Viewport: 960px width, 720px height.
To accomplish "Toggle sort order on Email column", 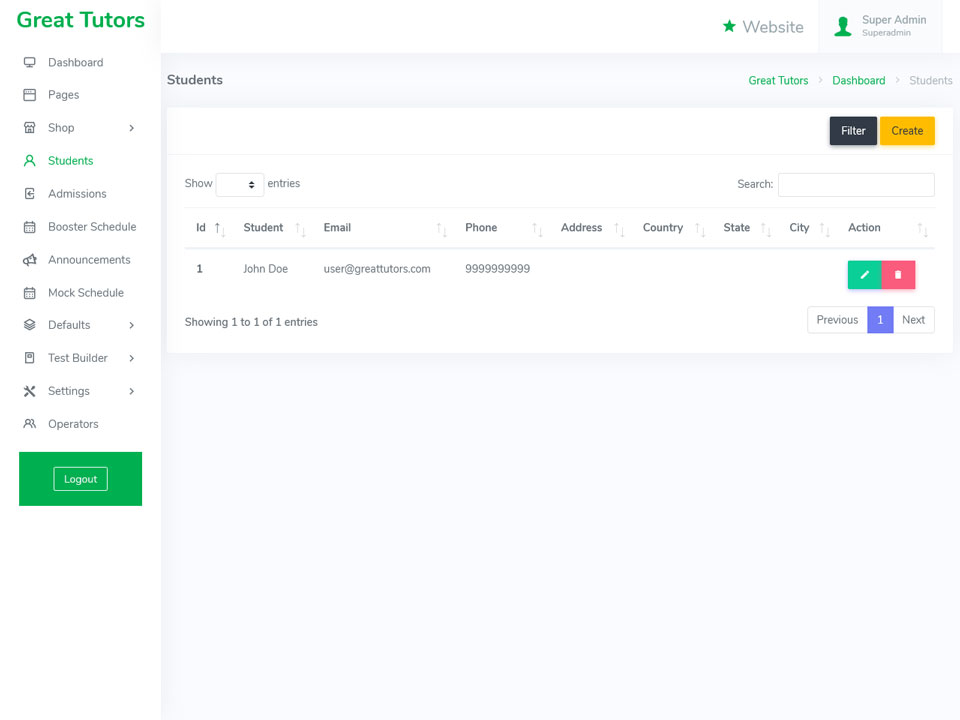I will pos(441,229).
